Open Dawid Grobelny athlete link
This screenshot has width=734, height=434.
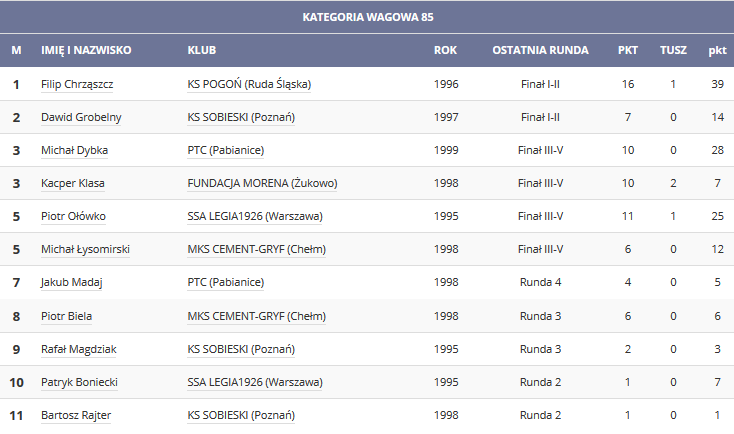pyautogui.click(x=81, y=117)
